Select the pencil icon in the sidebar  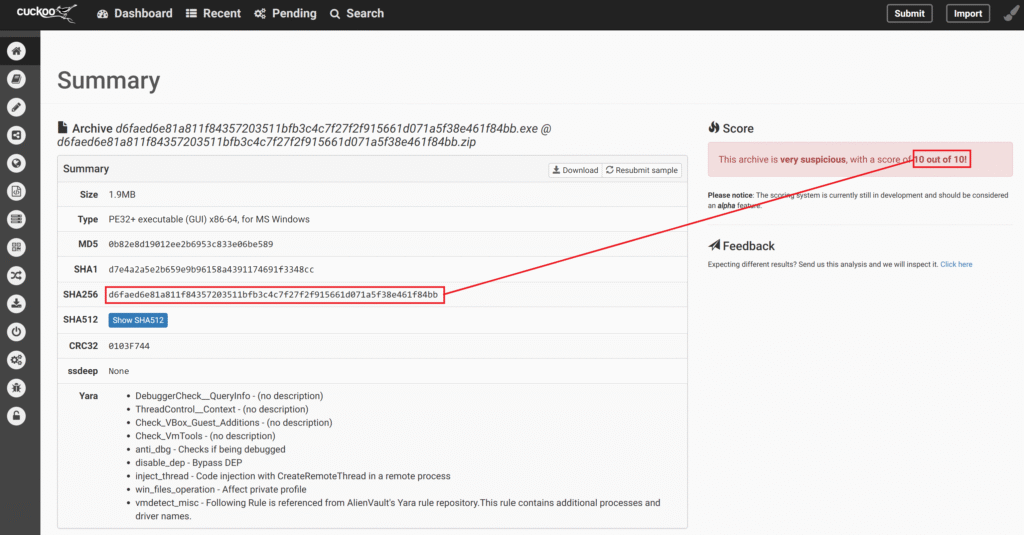point(16,107)
